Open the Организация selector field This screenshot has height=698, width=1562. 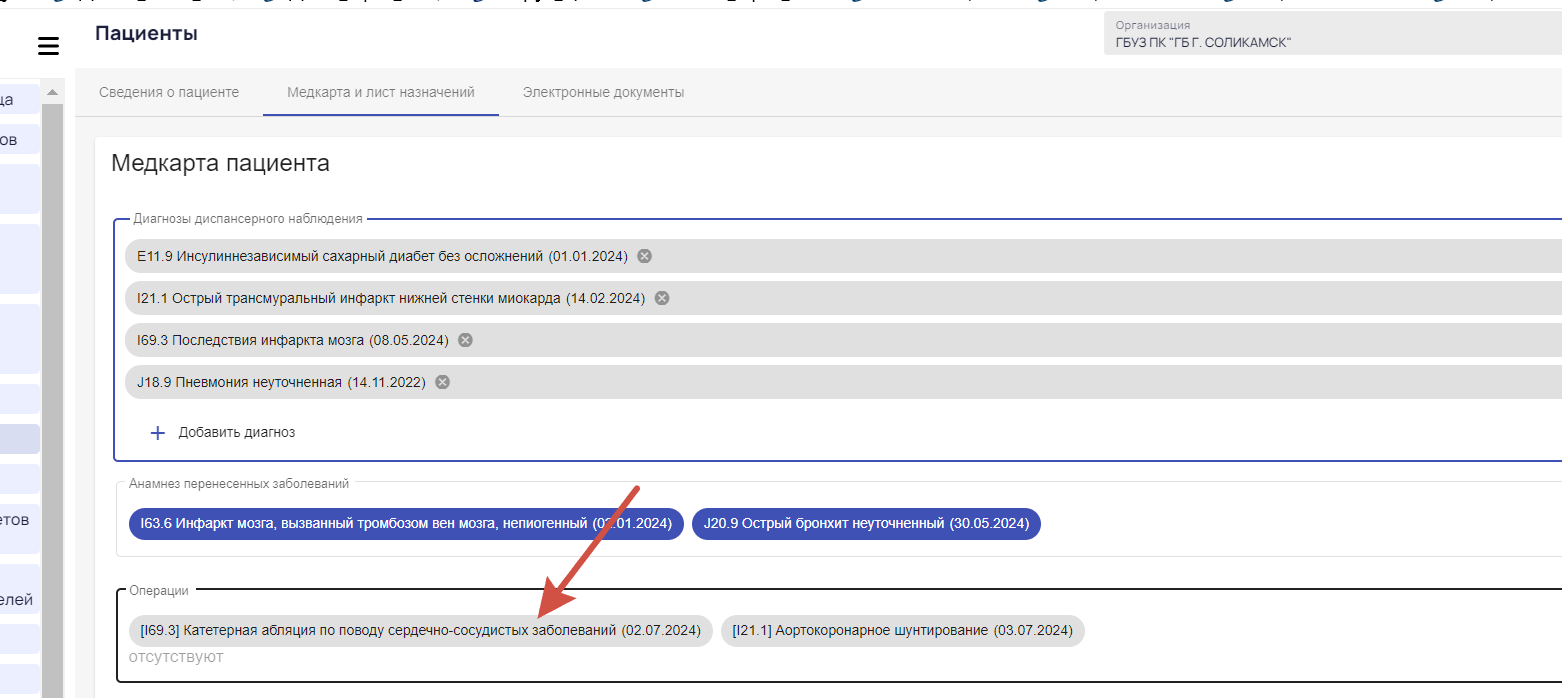click(1333, 34)
